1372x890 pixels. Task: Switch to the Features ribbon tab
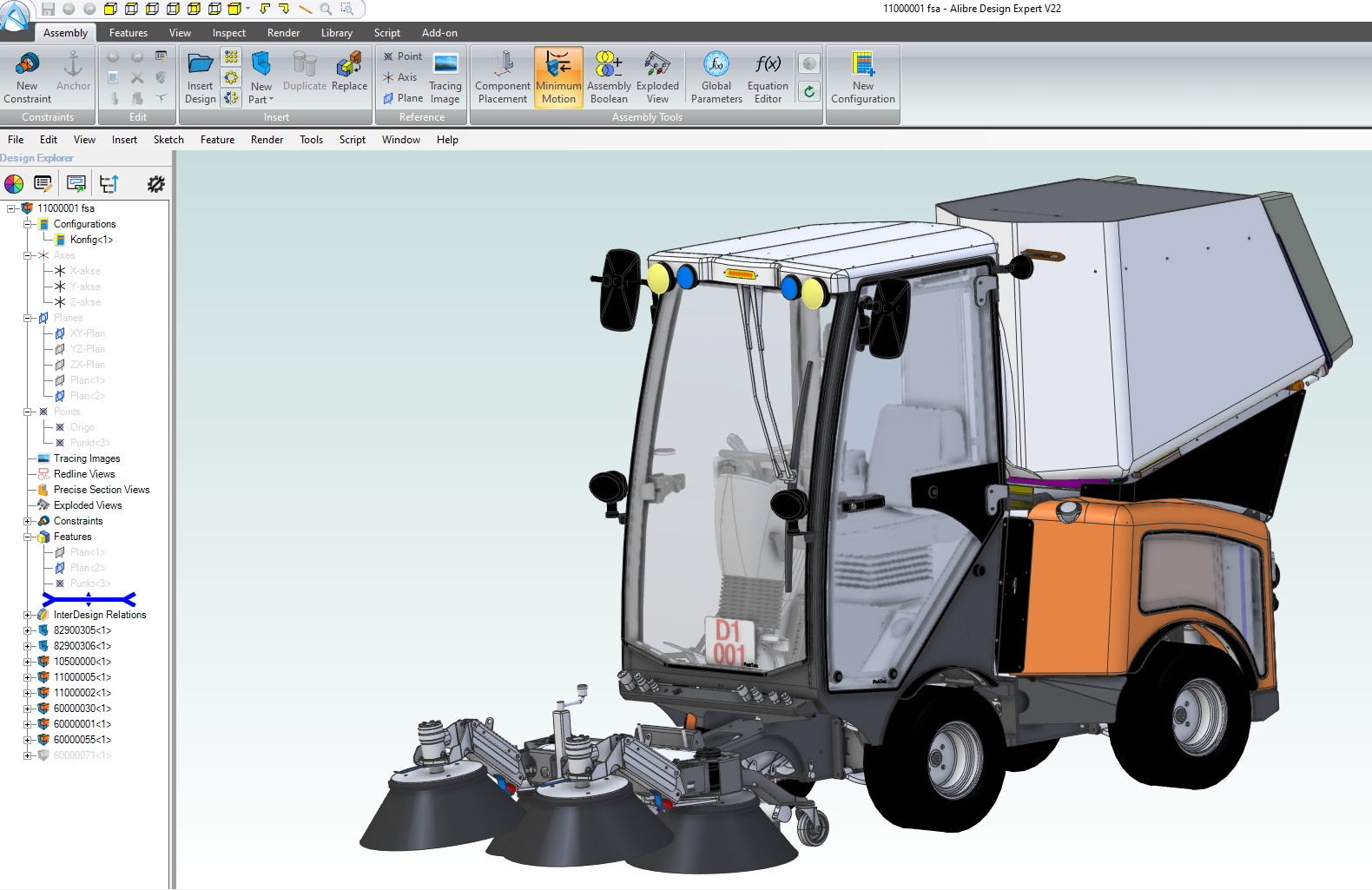click(x=129, y=33)
